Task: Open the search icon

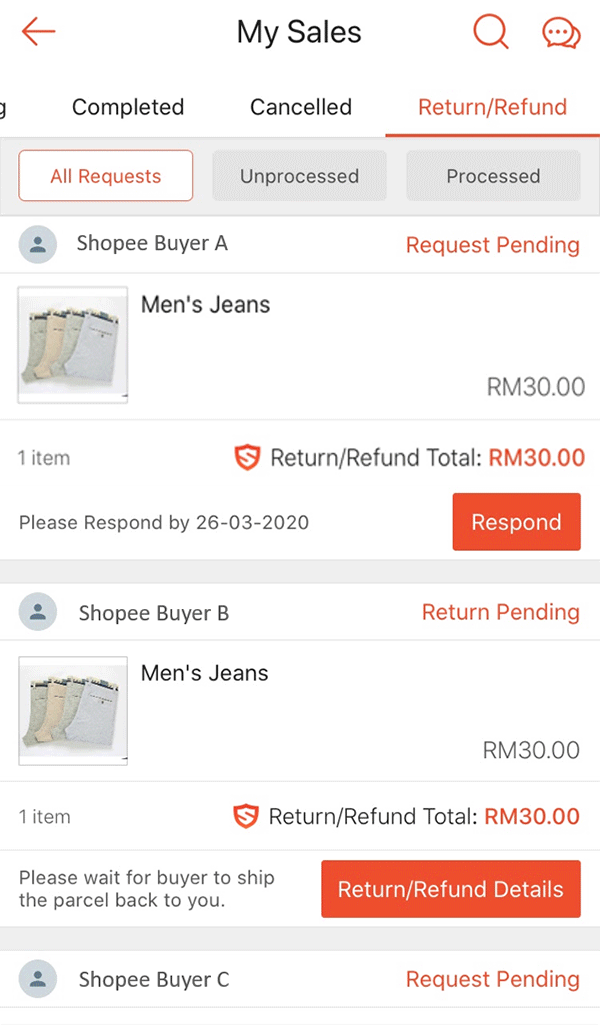Action: tap(490, 32)
